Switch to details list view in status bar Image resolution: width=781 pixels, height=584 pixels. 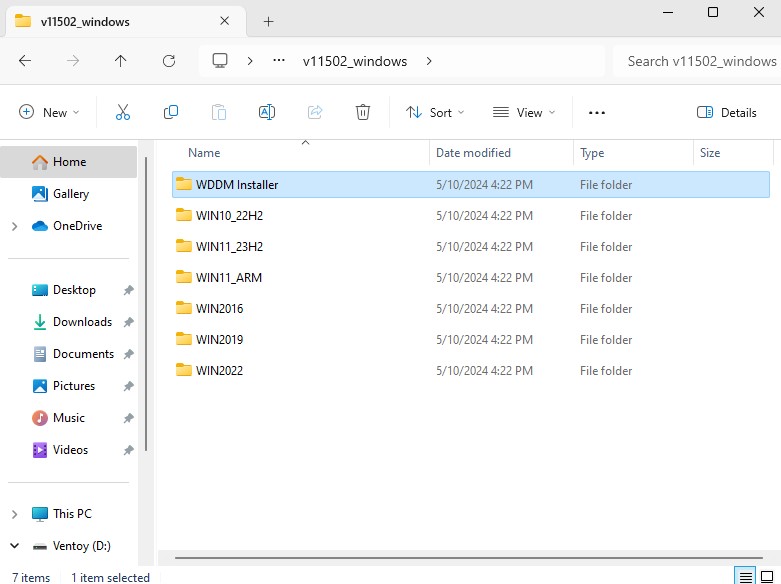point(746,577)
